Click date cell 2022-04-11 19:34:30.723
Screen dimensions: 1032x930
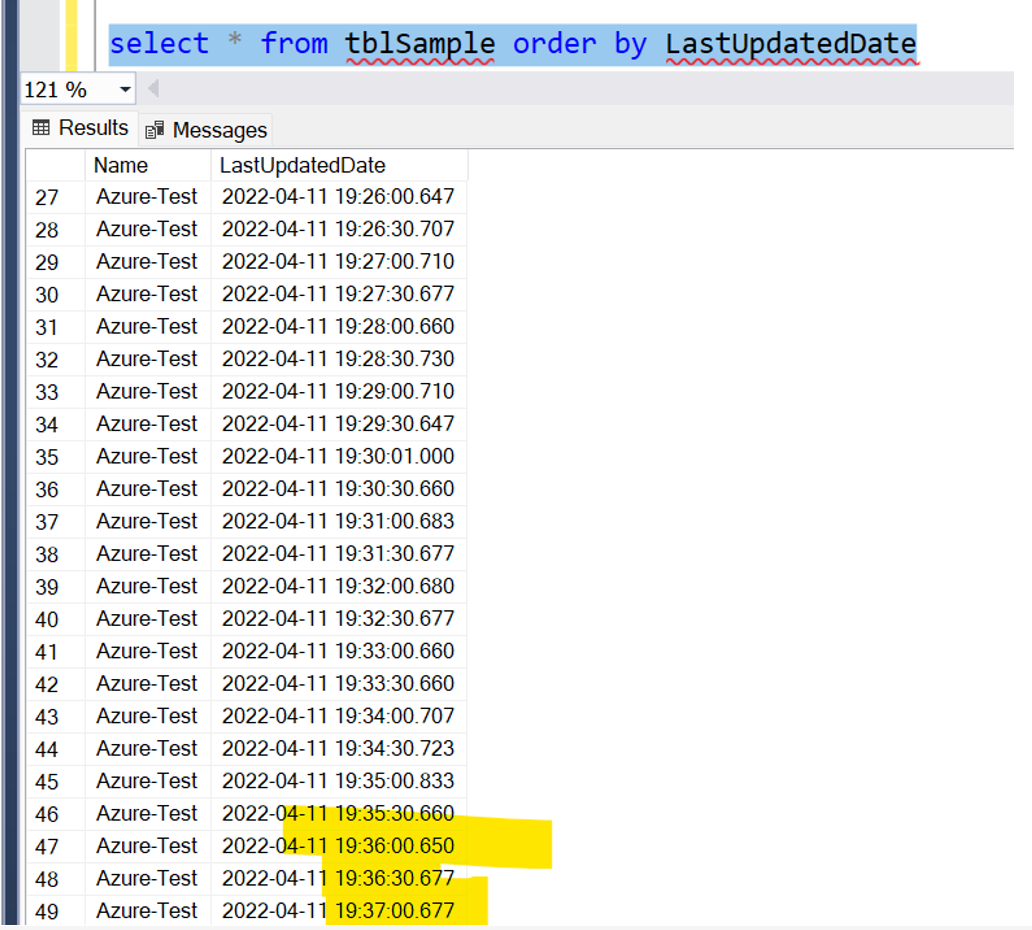pyautogui.click(x=339, y=749)
